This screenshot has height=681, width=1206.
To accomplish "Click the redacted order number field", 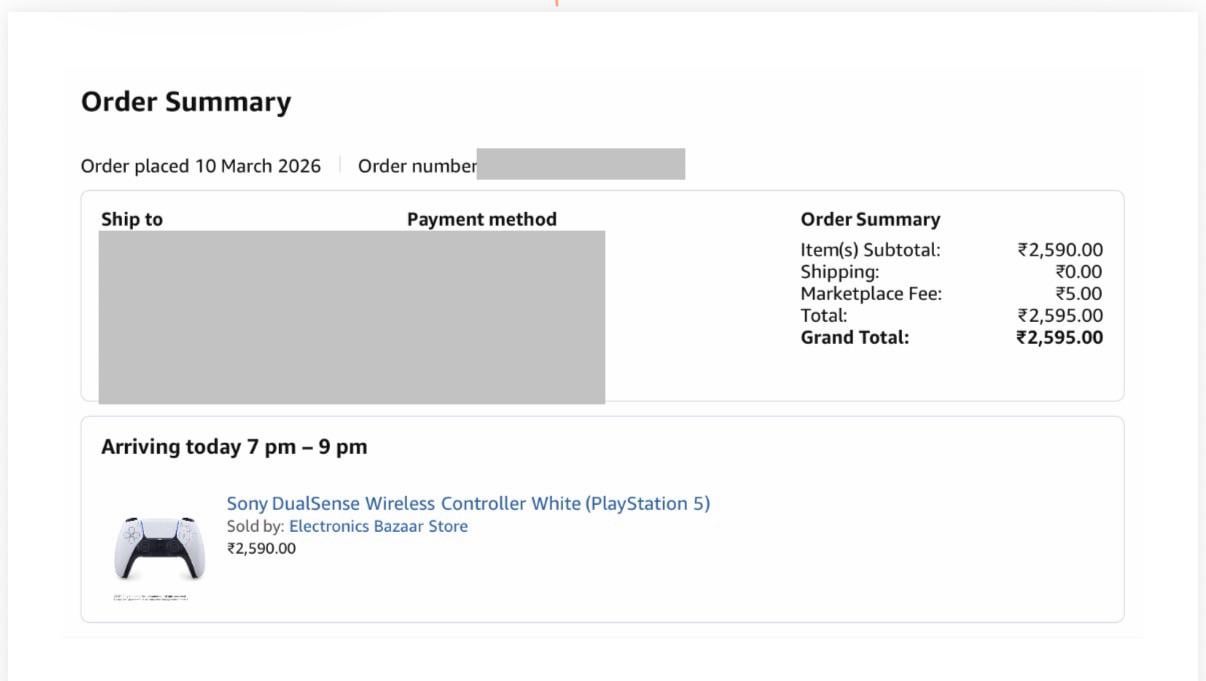I will click(581, 164).
